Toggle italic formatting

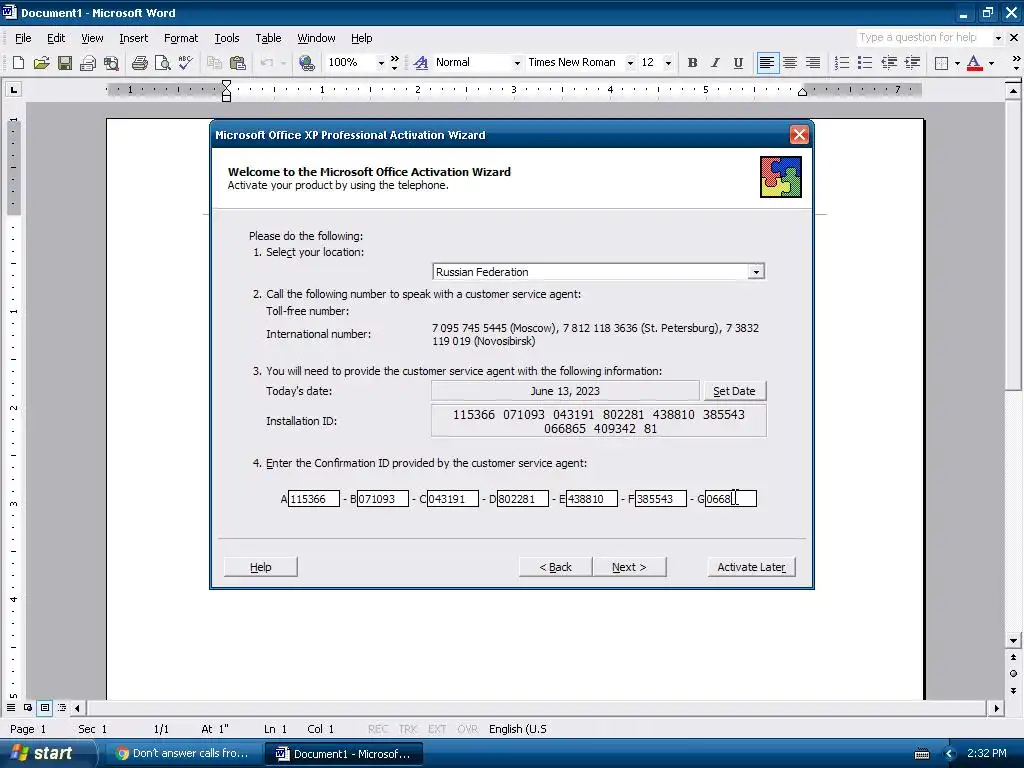(715, 63)
